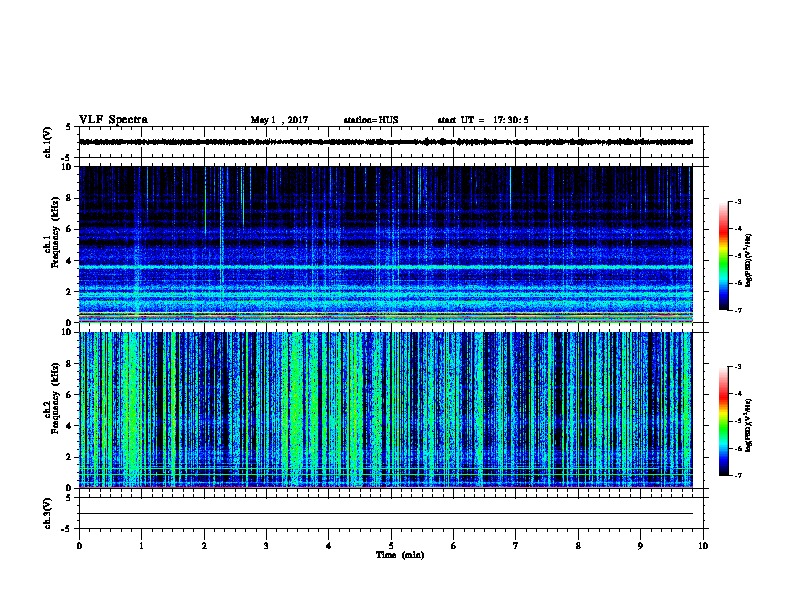
Task: Click the "4" kHz tick on ch.2 frequency axis
Action: click(69, 426)
